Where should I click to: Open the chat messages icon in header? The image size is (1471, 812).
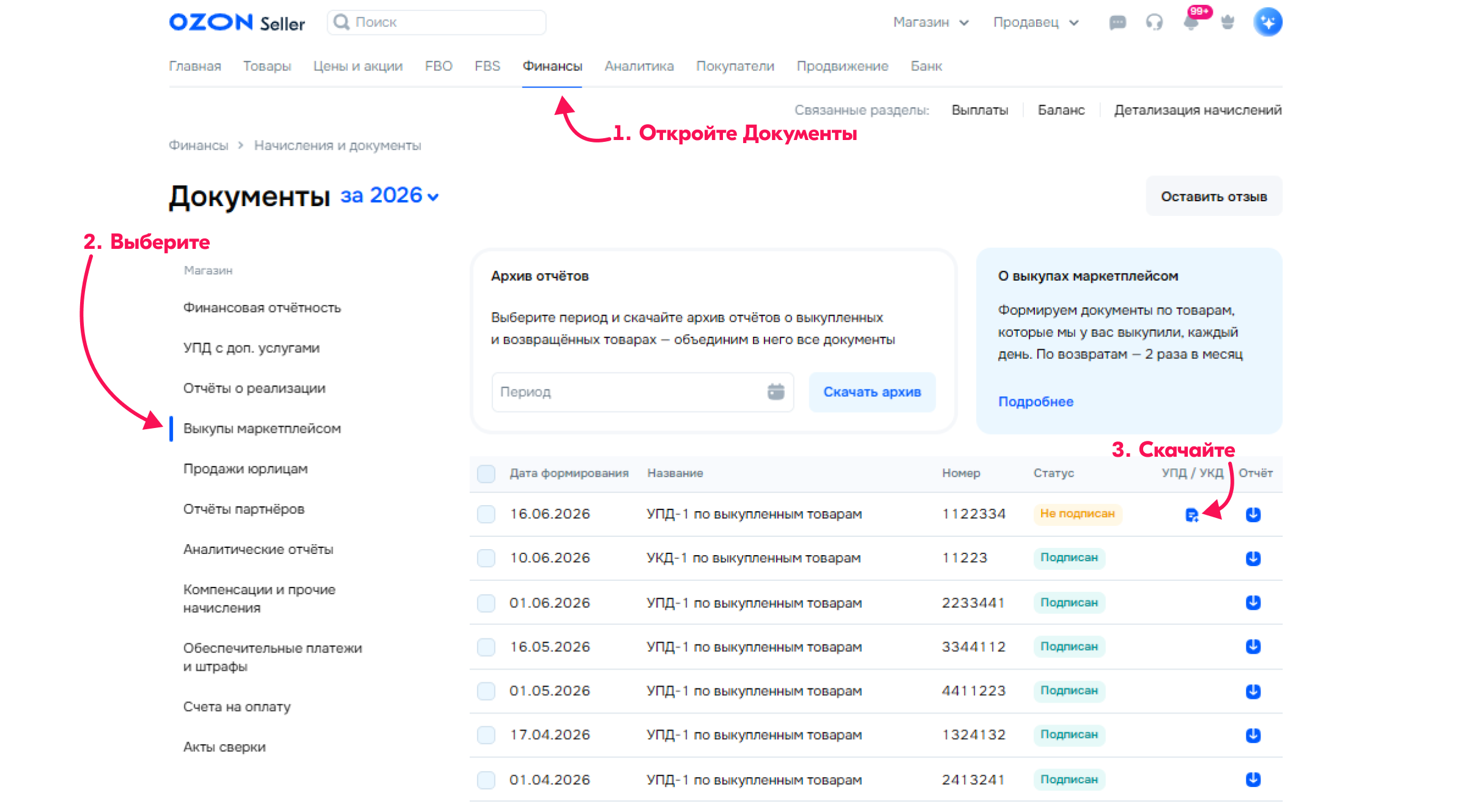click(1117, 23)
